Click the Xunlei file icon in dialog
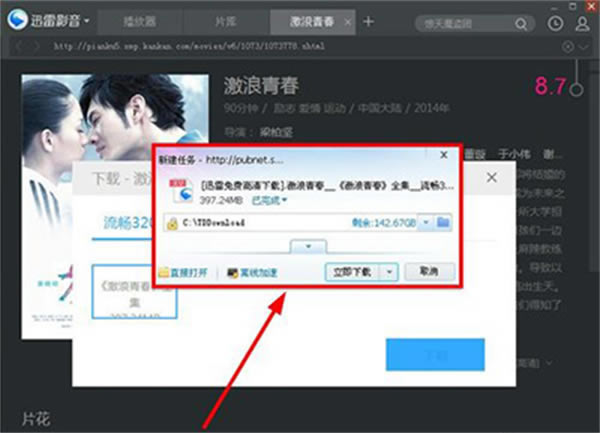The height and width of the screenshot is (433, 600). tap(181, 190)
